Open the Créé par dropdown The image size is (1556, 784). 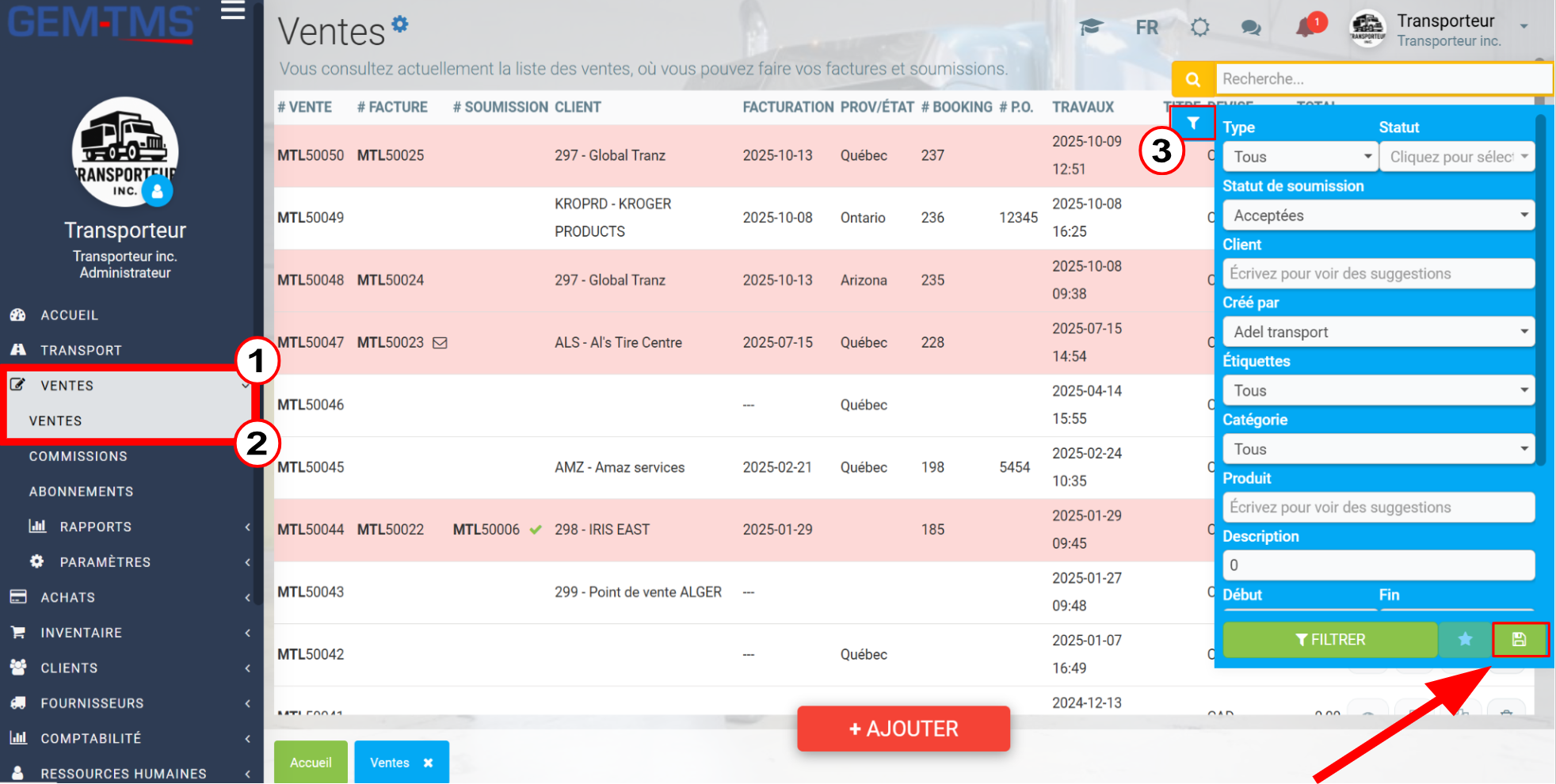[1379, 332]
